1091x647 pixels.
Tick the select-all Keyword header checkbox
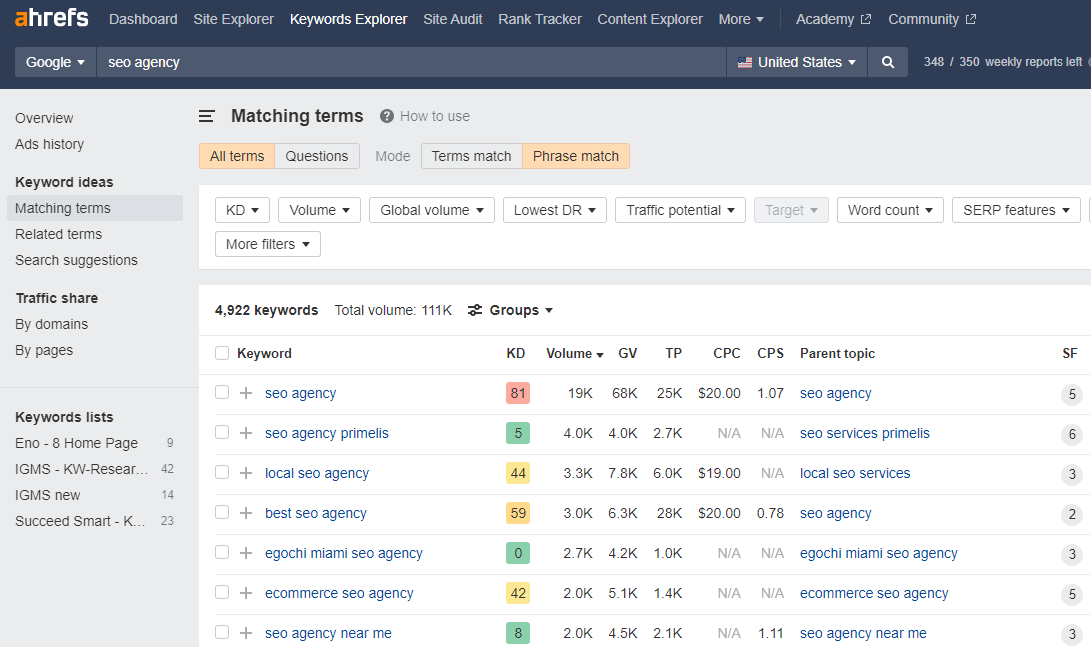[222, 353]
